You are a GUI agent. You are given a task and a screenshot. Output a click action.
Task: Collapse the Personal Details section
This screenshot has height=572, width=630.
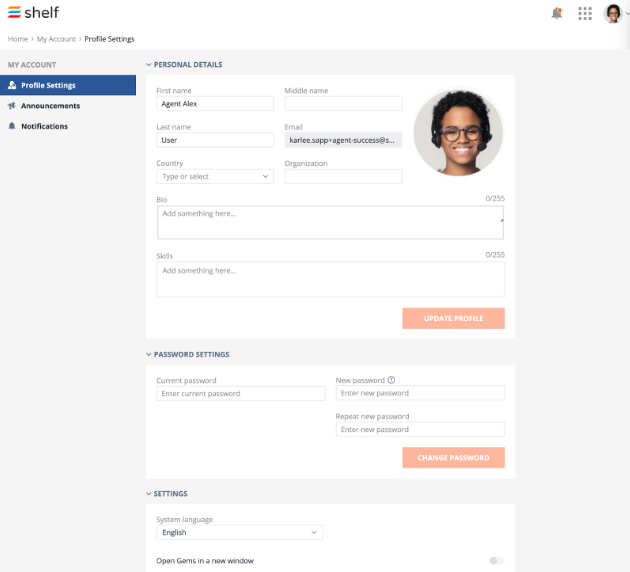(x=149, y=65)
